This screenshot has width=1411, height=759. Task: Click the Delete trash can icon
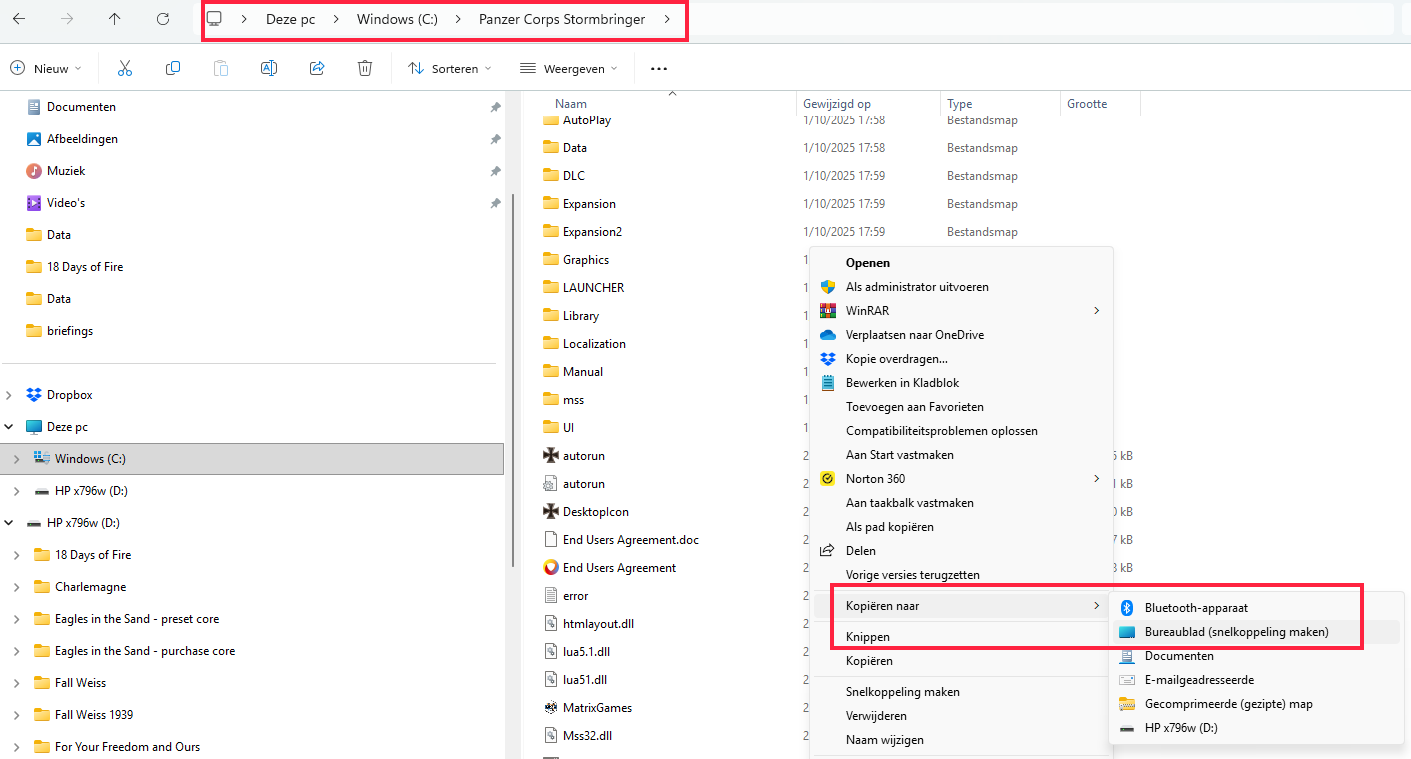click(x=365, y=68)
